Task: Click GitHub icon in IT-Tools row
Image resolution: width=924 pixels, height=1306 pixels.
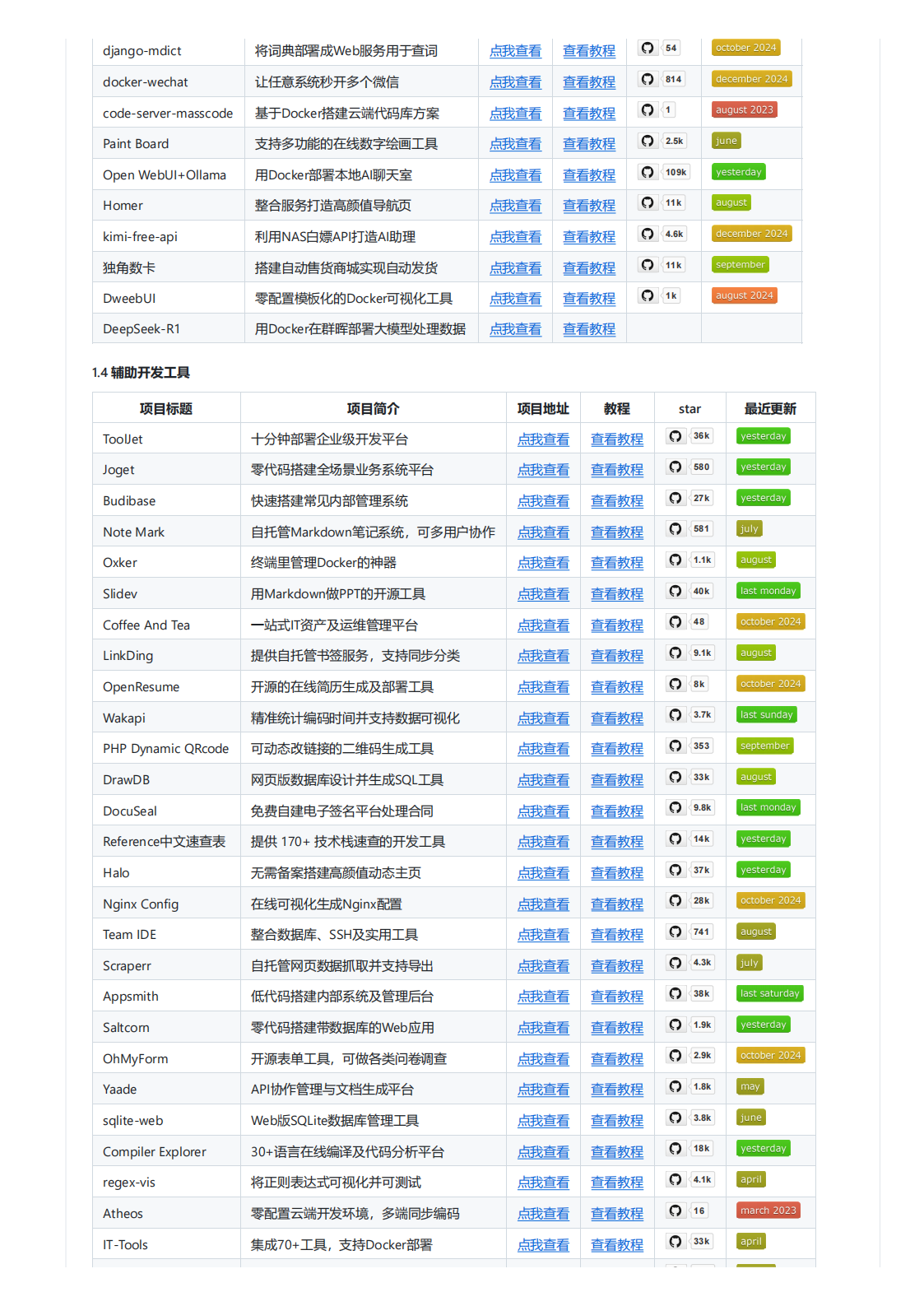Action: tap(676, 1241)
